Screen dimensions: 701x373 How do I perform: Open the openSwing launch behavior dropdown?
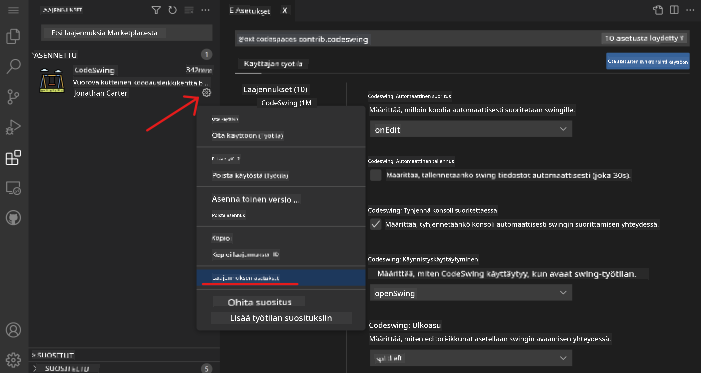[x=471, y=293]
